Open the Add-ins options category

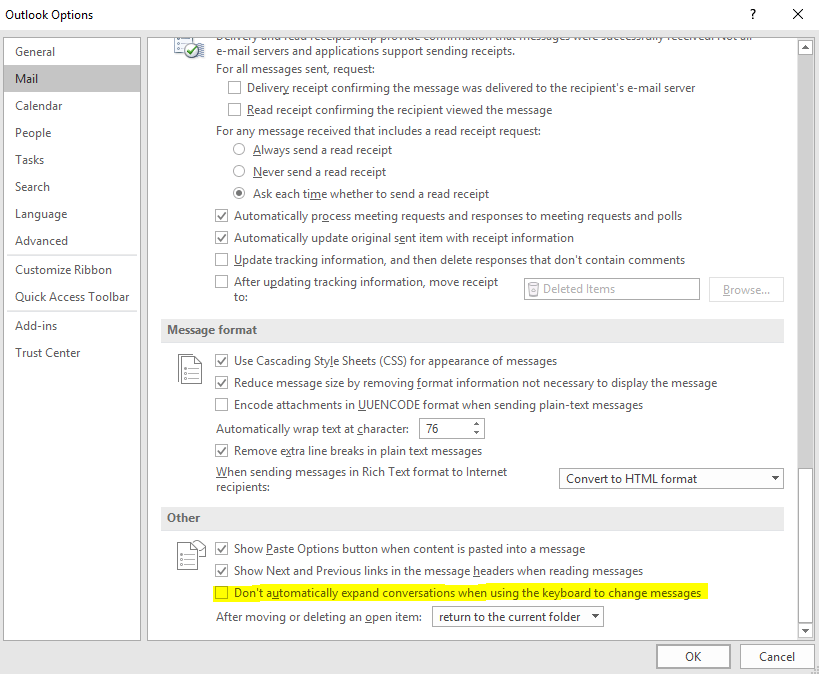click(72, 326)
